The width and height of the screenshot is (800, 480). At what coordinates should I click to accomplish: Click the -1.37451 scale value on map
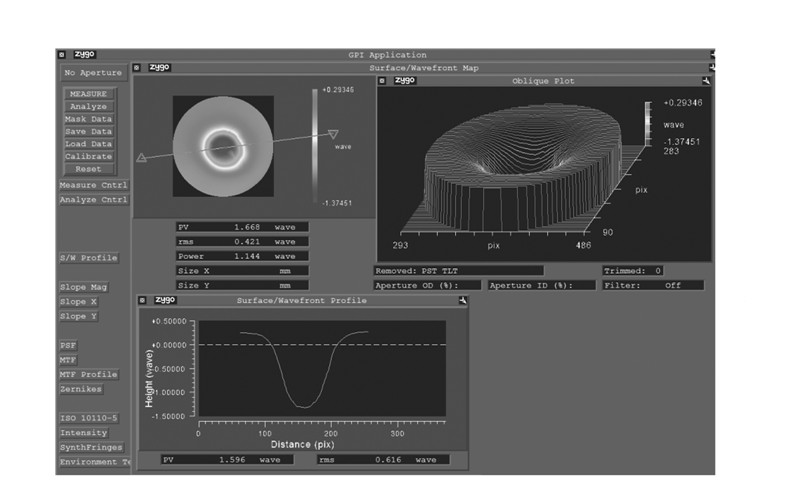pos(337,203)
